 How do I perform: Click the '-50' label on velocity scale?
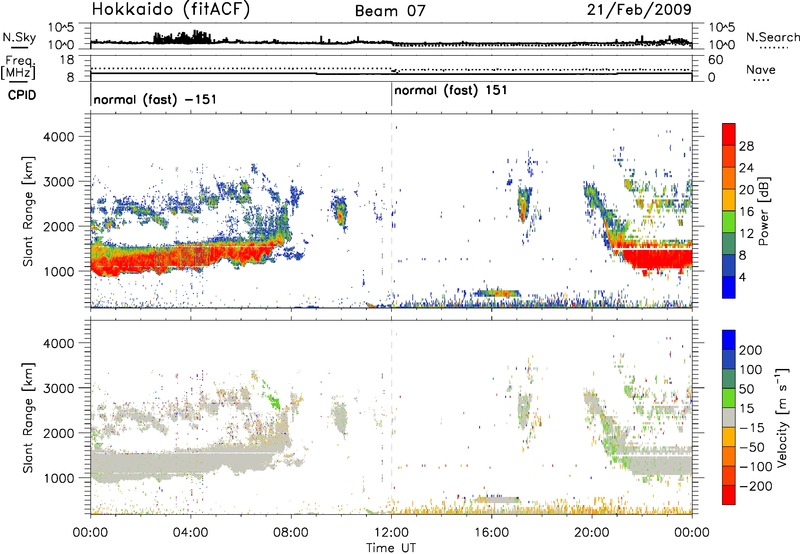[752, 447]
